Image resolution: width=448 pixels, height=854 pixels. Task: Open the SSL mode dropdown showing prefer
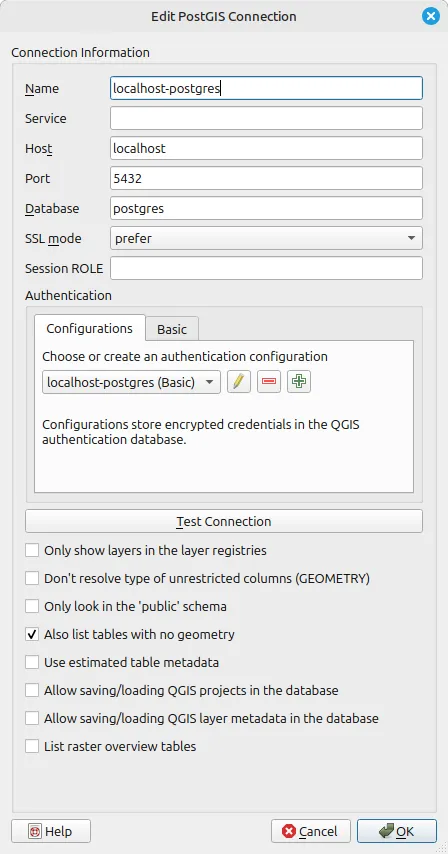click(266, 238)
